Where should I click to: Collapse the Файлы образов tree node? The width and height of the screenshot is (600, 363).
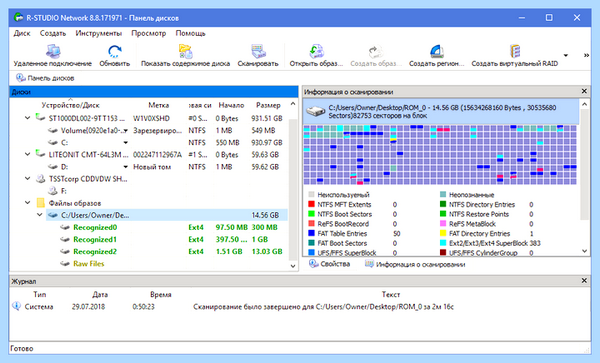click(27, 203)
